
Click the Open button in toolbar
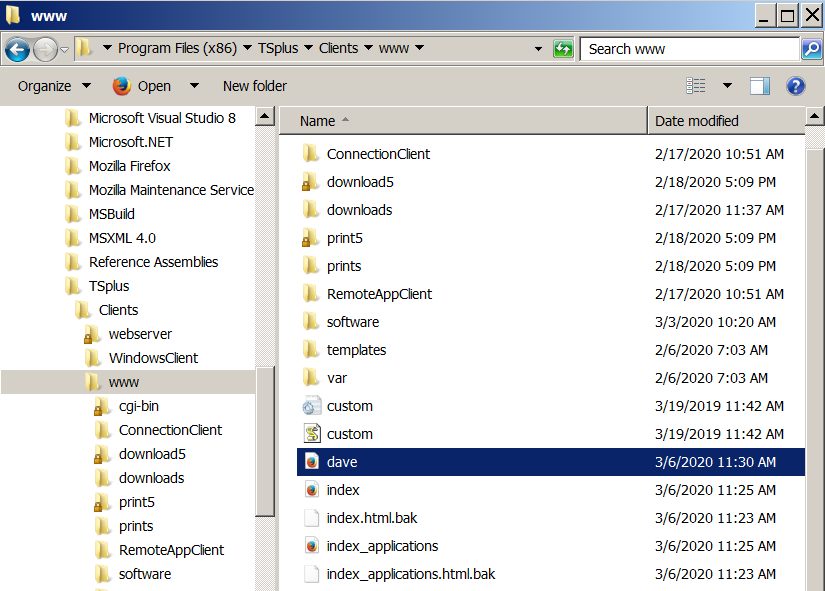coord(142,86)
